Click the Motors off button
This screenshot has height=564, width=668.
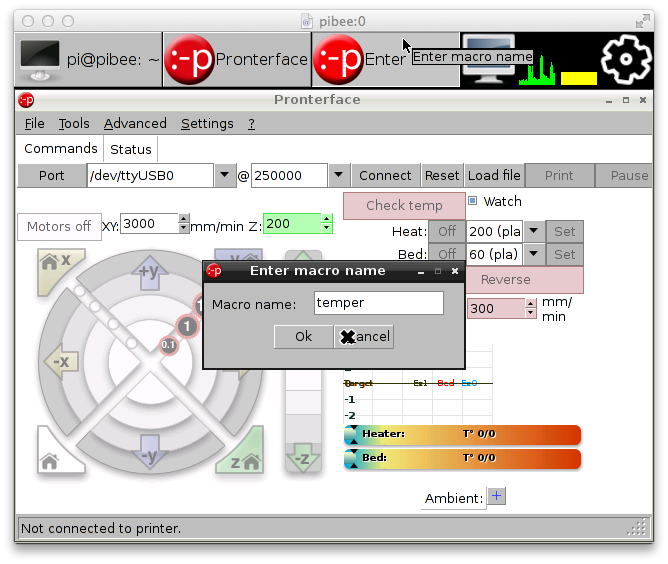[x=59, y=226]
